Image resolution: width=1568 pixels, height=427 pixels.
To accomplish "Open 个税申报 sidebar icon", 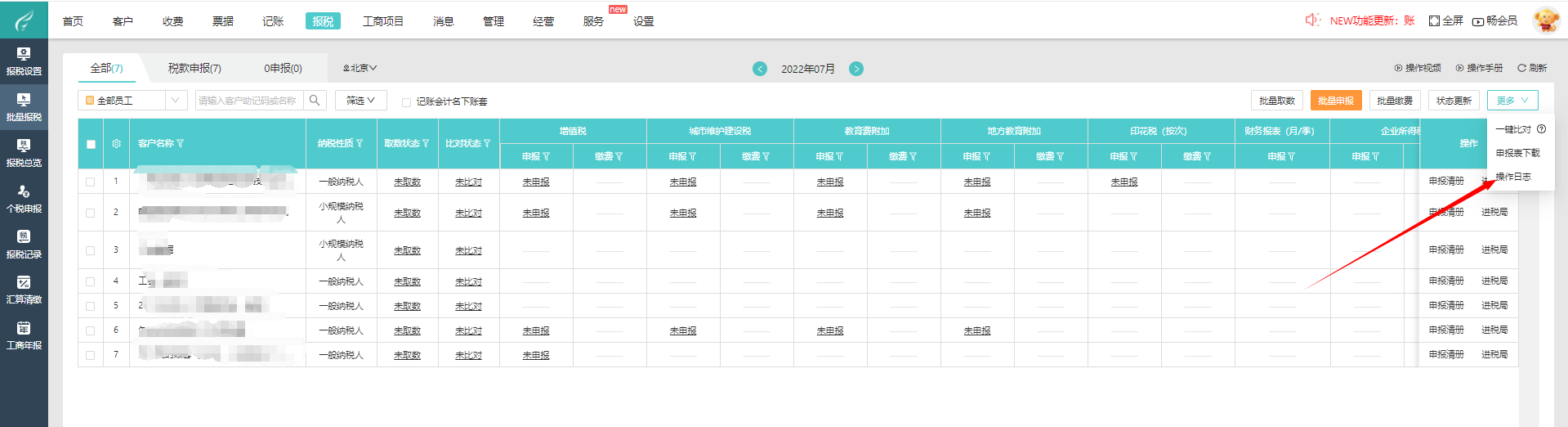I will click(24, 199).
